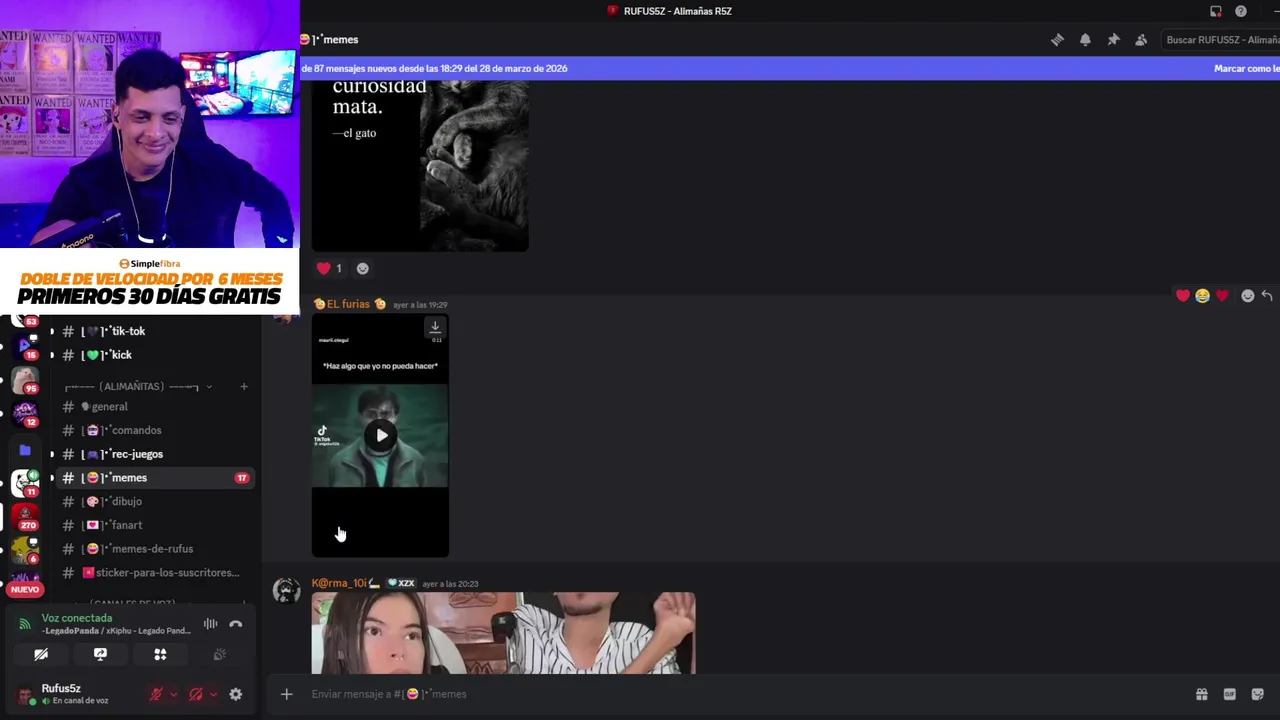Open the dibujo channel
The height and width of the screenshot is (720, 1280).
pos(152,502)
